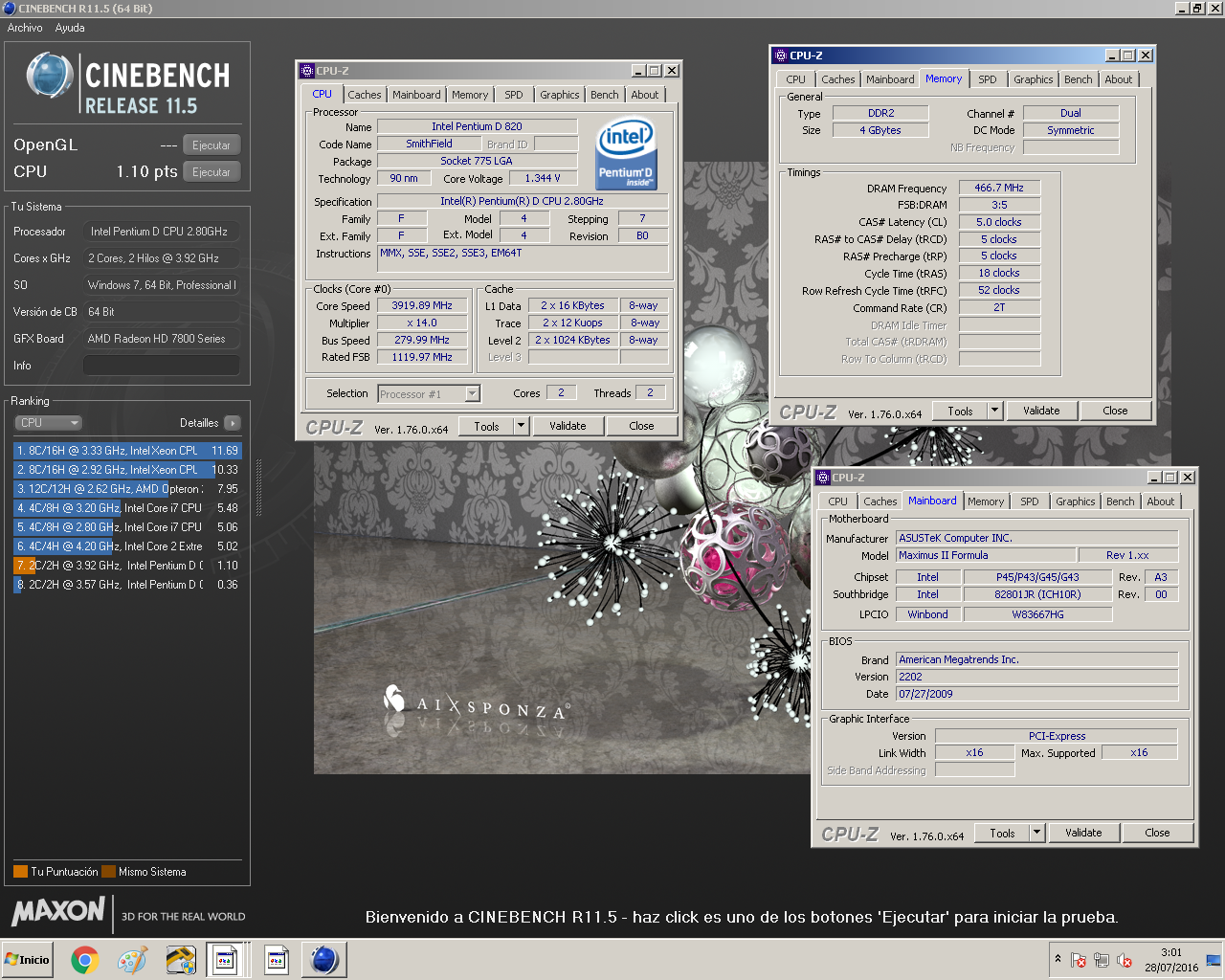Click the Inicio start button
This screenshot has width=1225, height=980.
tap(27, 960)
